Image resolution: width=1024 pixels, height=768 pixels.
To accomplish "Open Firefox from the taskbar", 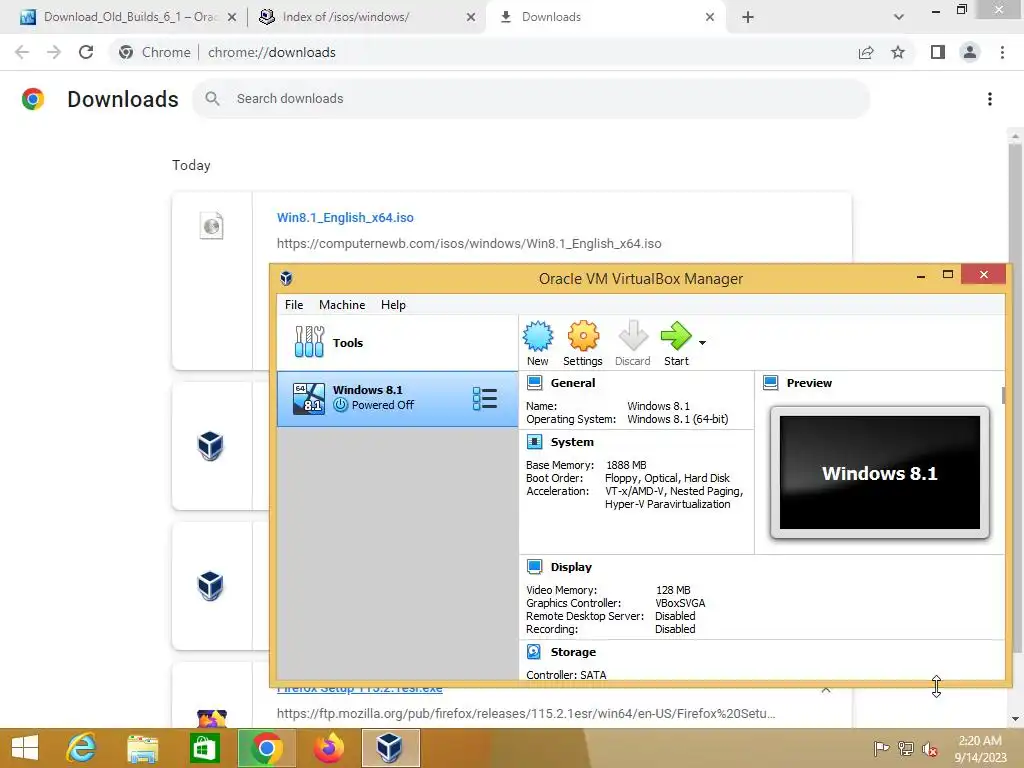I will (x=328, y=748).
